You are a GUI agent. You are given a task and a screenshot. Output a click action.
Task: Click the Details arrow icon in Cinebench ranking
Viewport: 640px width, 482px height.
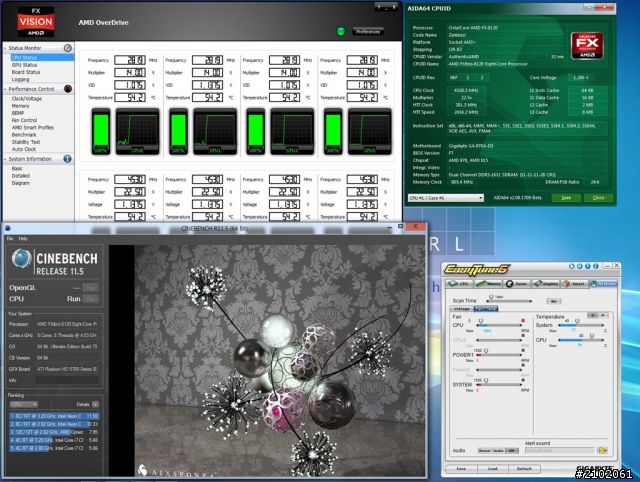pos(95,404)
